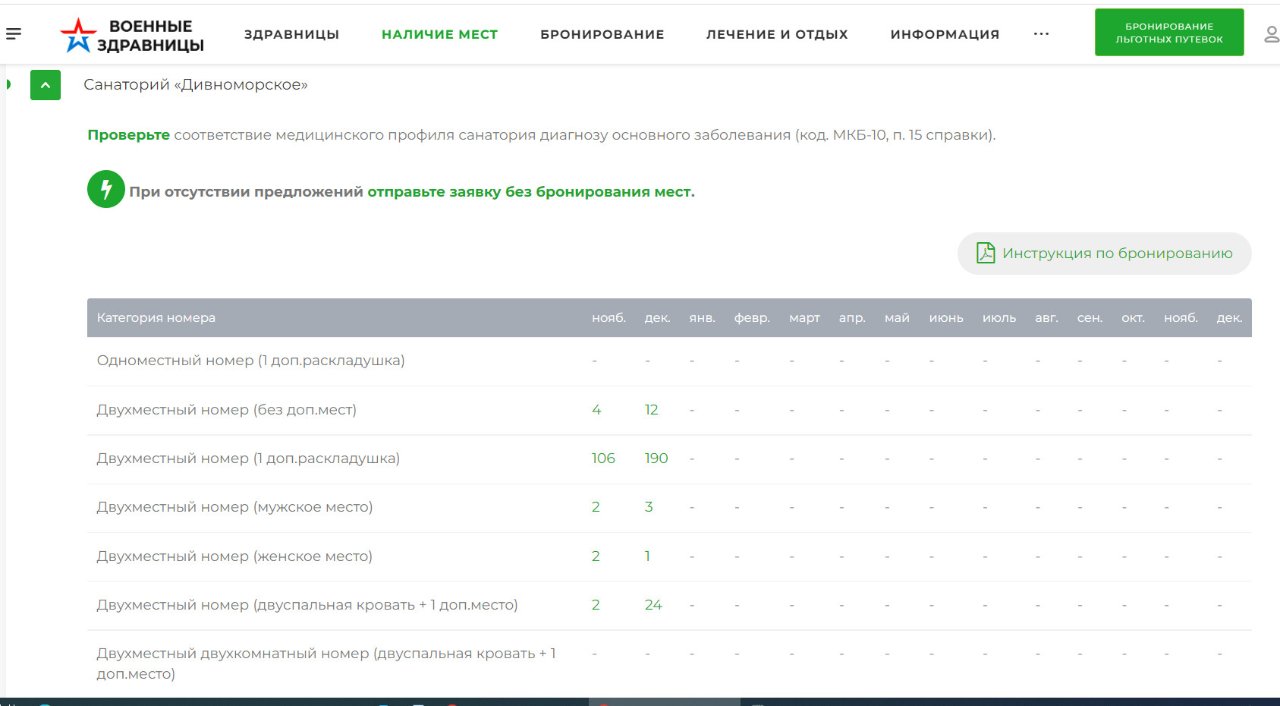Image resolution: width=1280 pixels, height=706 pixels.
Task: Open the Информация menu
Action: (944, 34)
